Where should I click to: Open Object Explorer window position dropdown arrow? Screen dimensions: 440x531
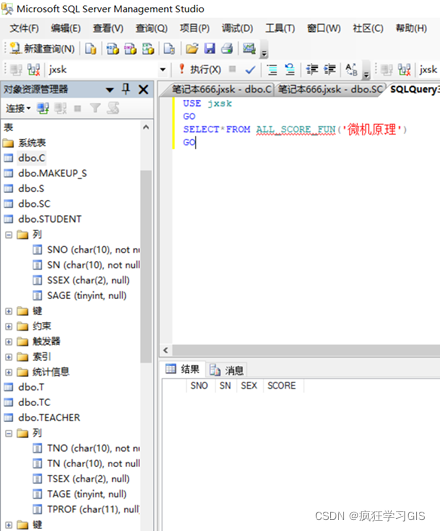[x=109, y=90]
